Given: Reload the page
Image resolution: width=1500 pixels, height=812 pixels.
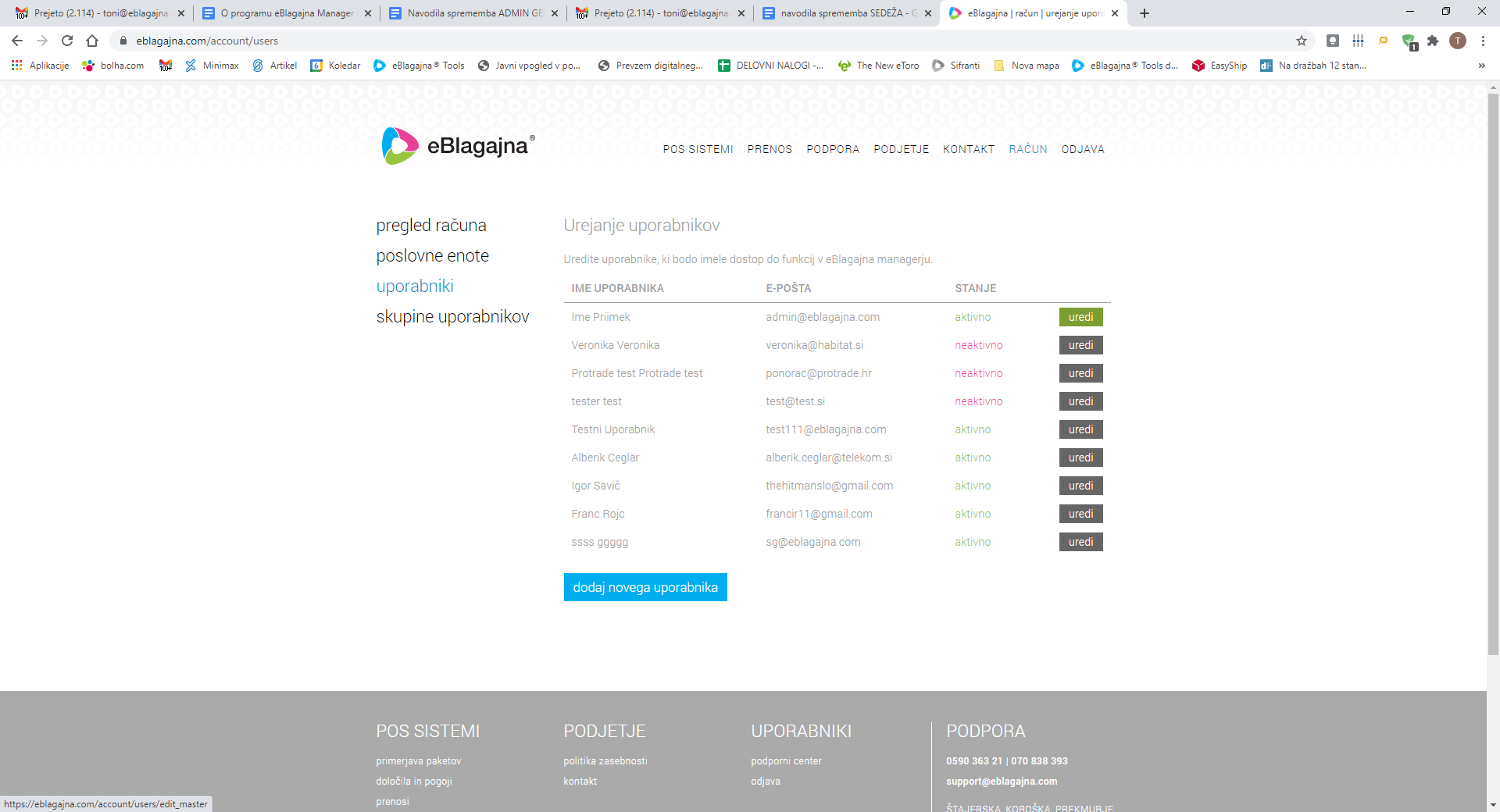Looking at the screenshot, I should point(67,41).
